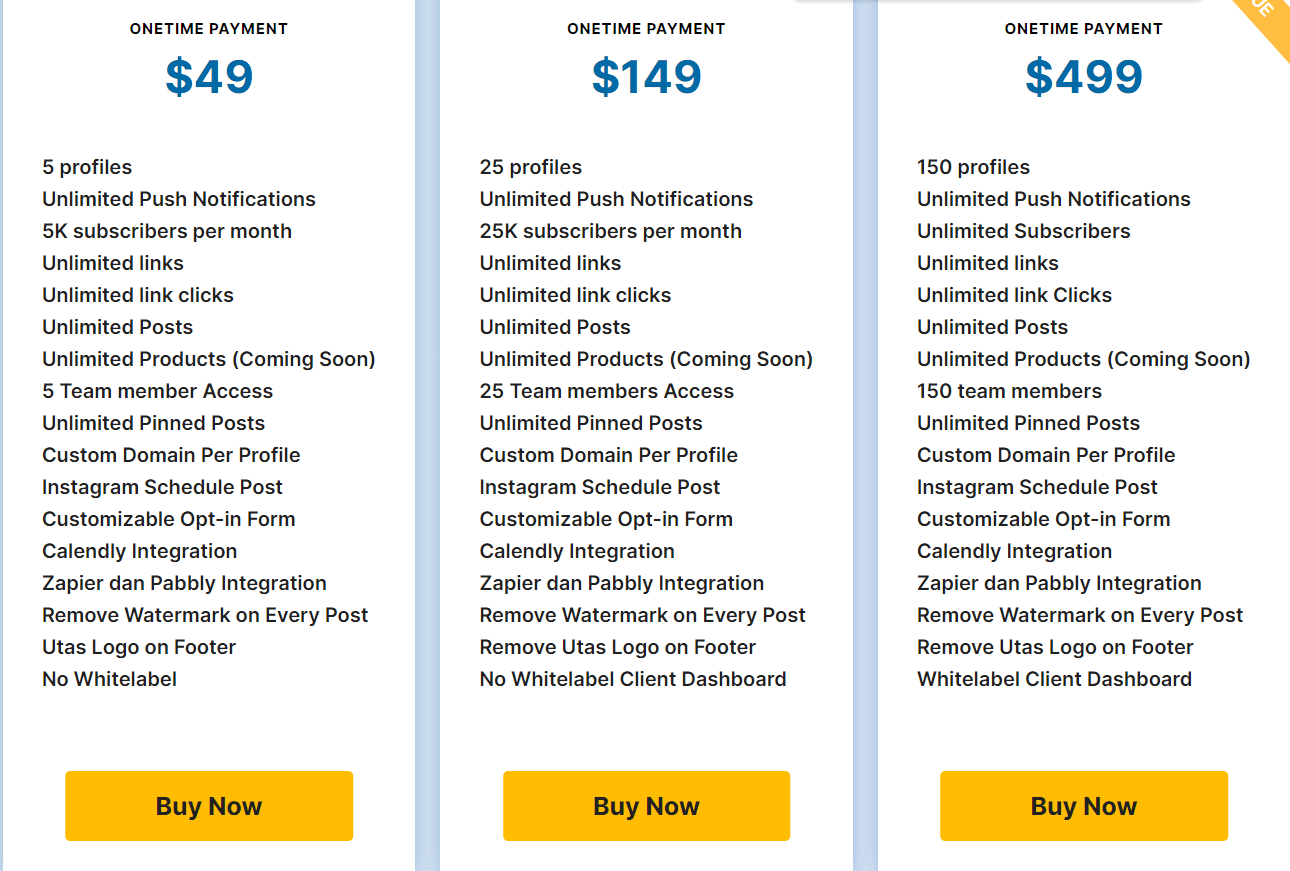Click 5K subscribers per month text

point(166,230)
